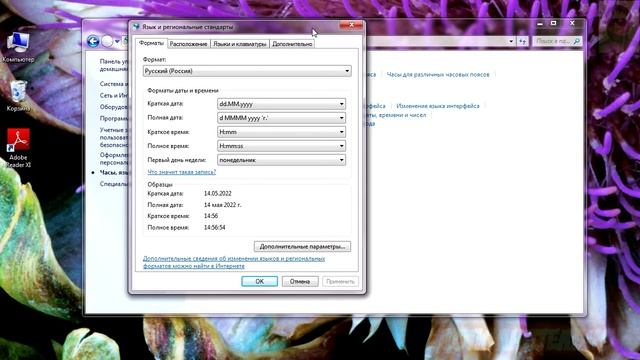The height and width of the screenshot is (360, 640).
Task: Select the sample short date 14.05.2022
Action: pyautogui.click(x=218, y=193)
